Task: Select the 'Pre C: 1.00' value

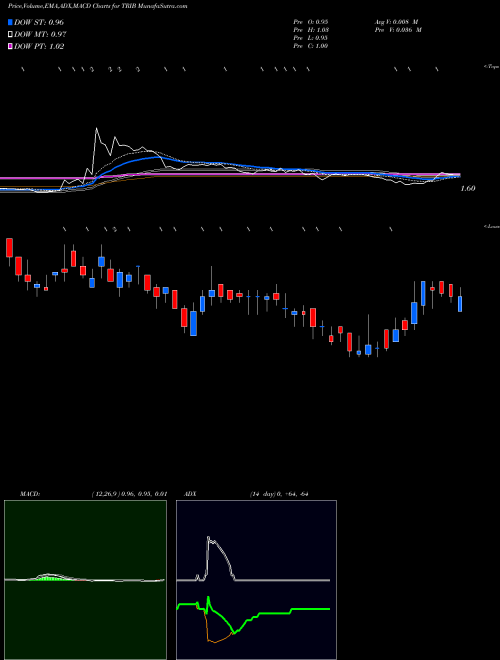Action: click(x=311, y=46)
